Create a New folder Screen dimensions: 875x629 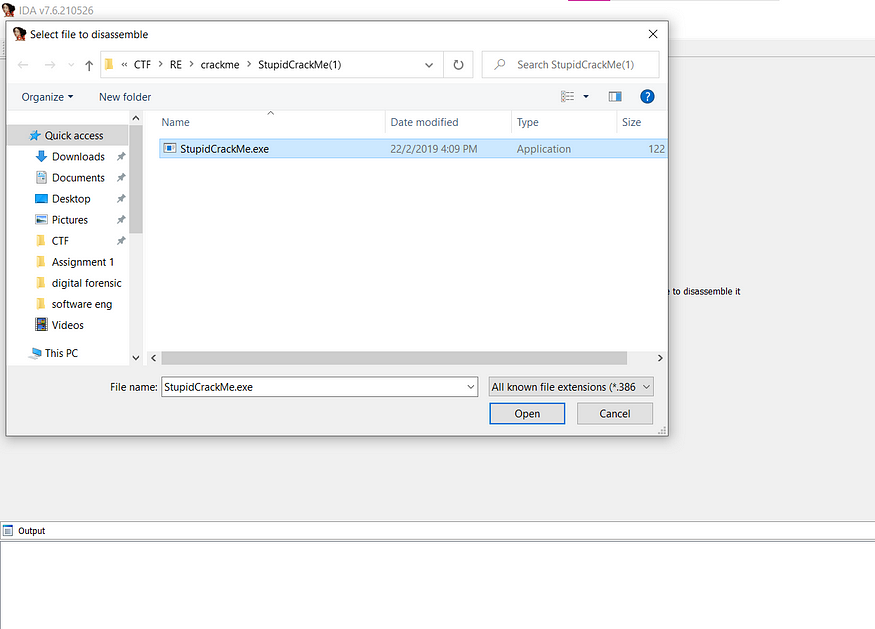coord(125,97)
